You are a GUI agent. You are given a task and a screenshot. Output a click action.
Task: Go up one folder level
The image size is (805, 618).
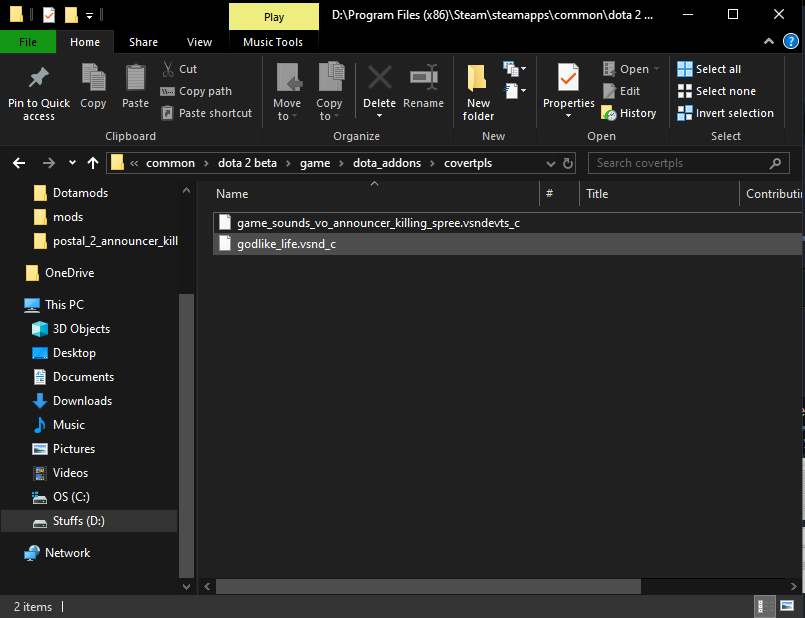click(93, 163)
